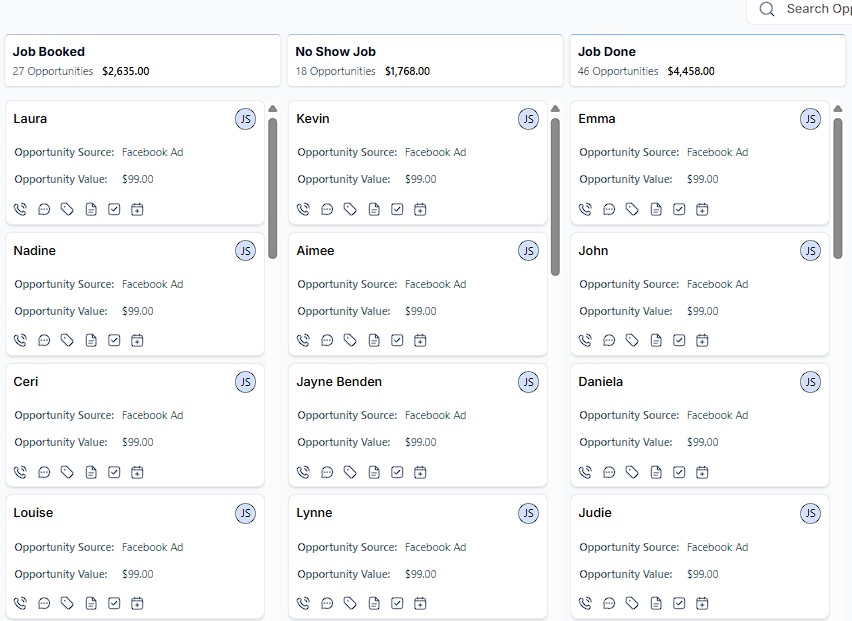Click the No Show Job column scrollbar thumb
The height and width of the screenshot is (621, 852).
point(555,195)
